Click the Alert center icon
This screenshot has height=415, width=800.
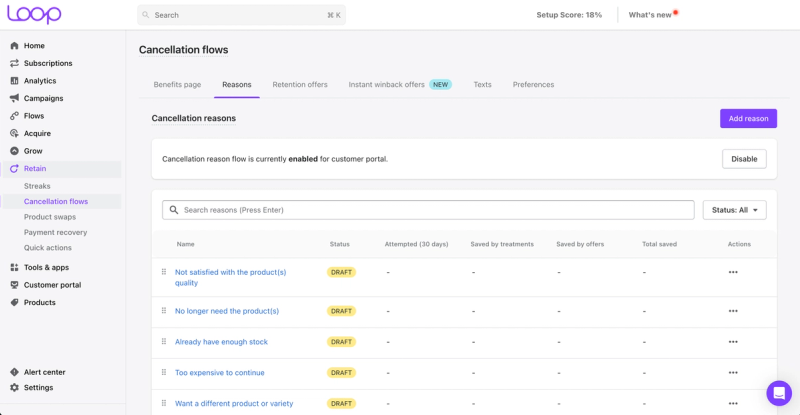point(14,372)
